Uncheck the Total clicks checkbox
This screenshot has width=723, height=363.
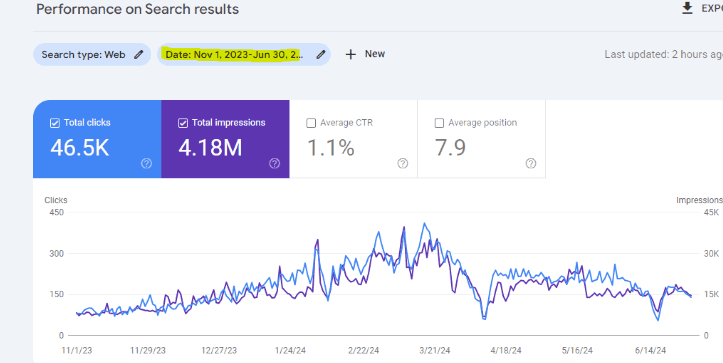55,123
